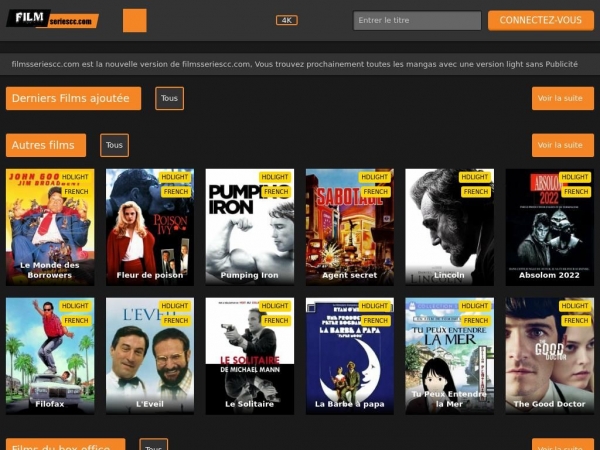Click HDLIGHT badge on Lincoln poster
Viewport: 600px width, 450px height.
point(474,177)
